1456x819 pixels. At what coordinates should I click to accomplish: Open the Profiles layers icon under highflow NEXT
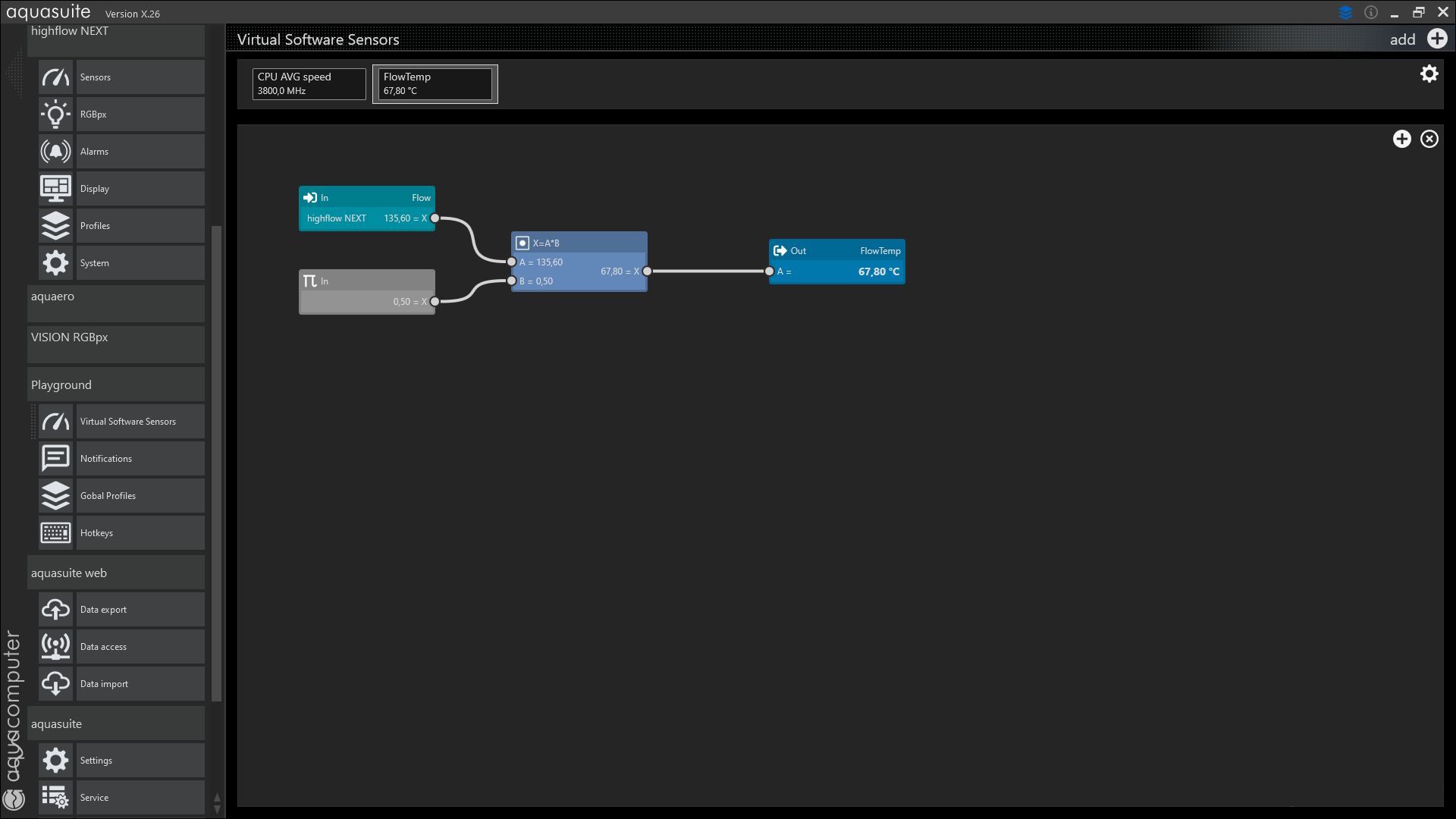[55, 226]
